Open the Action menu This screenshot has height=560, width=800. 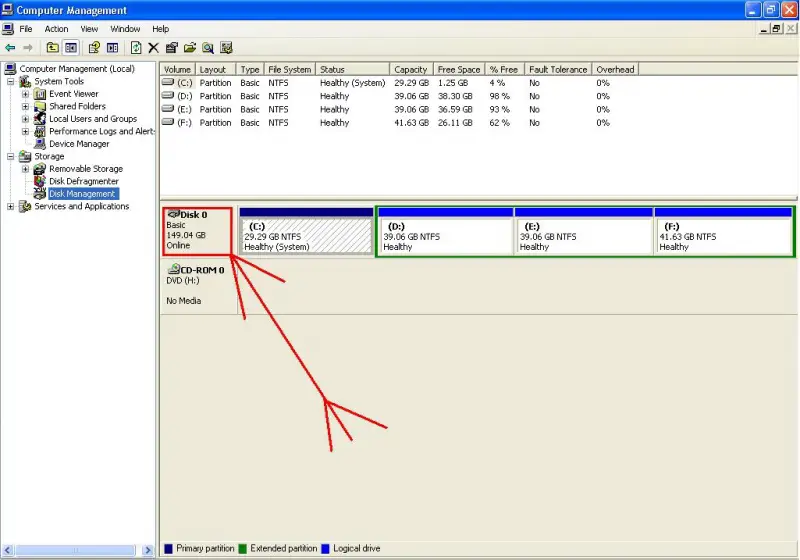pos(56,29)
